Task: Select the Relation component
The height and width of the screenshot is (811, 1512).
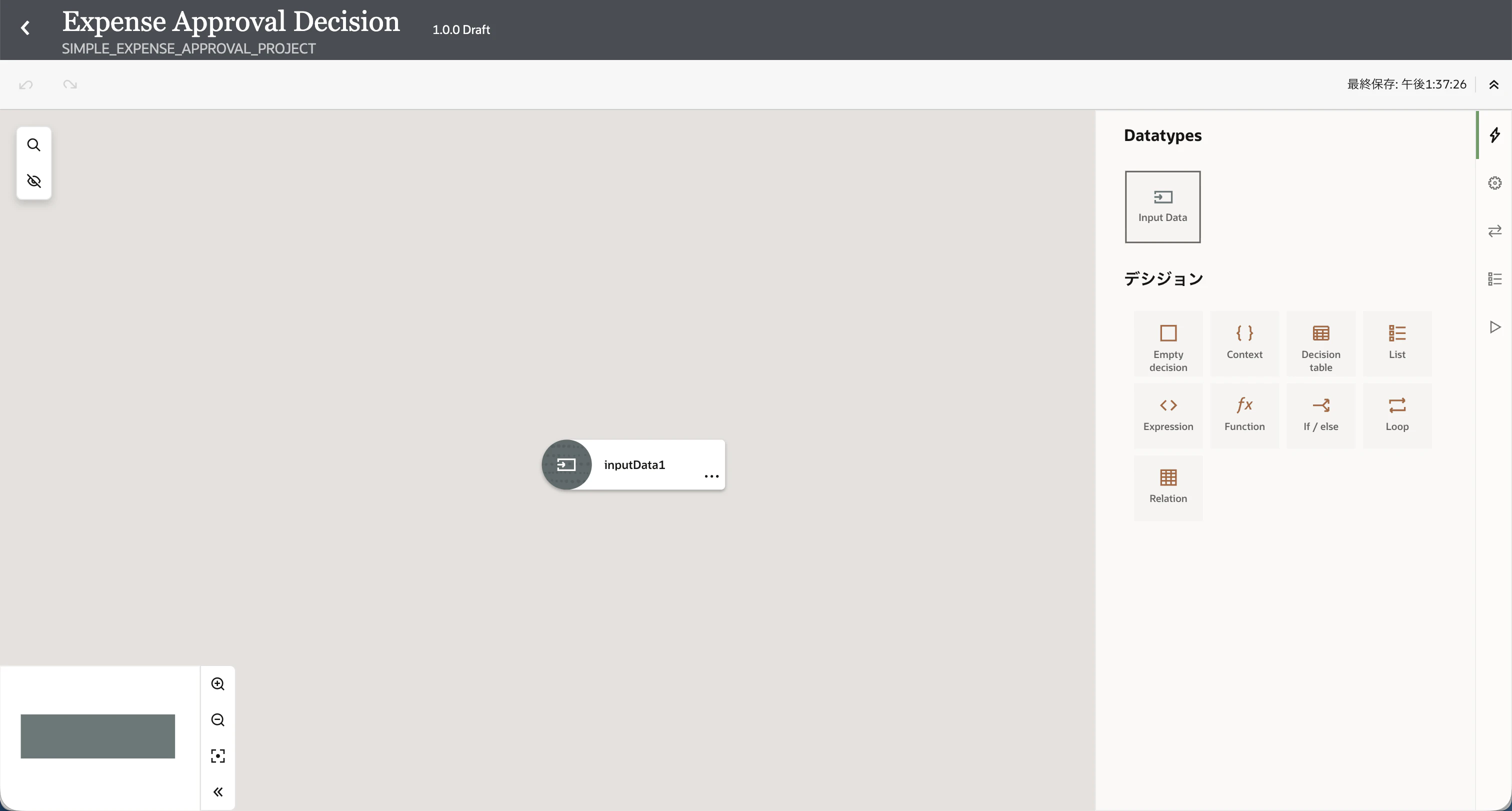Action: [1168, 487]
